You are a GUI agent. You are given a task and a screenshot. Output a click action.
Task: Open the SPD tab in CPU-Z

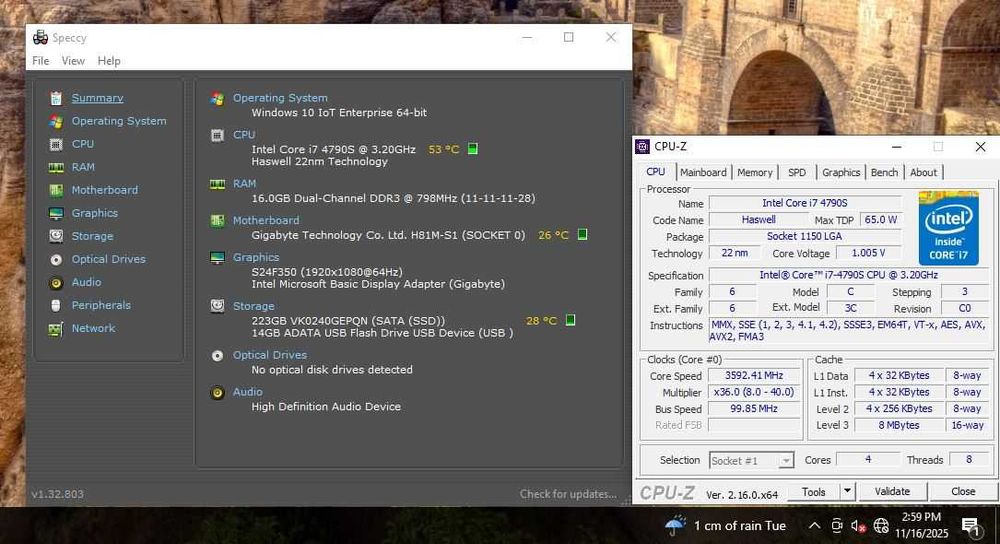tap(797, 172)
